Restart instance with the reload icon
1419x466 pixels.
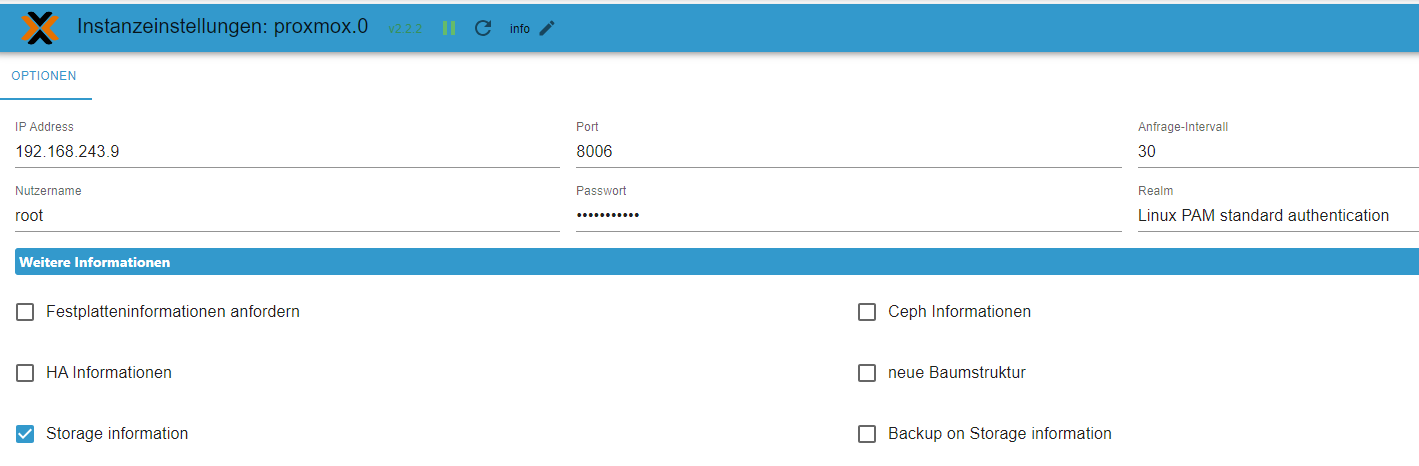pos(483,28)
